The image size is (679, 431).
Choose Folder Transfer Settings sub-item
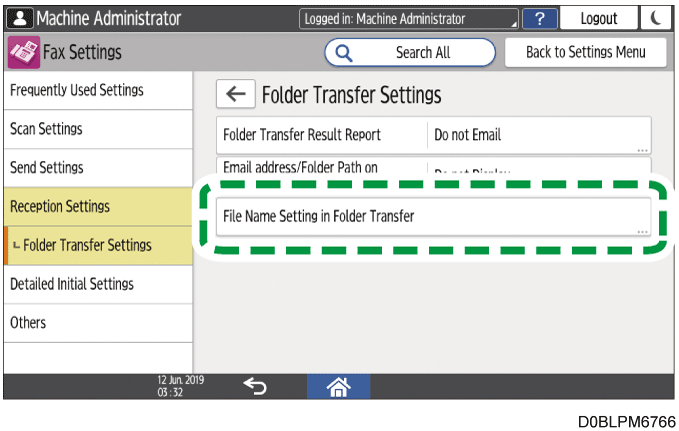[x=97, y=245]
